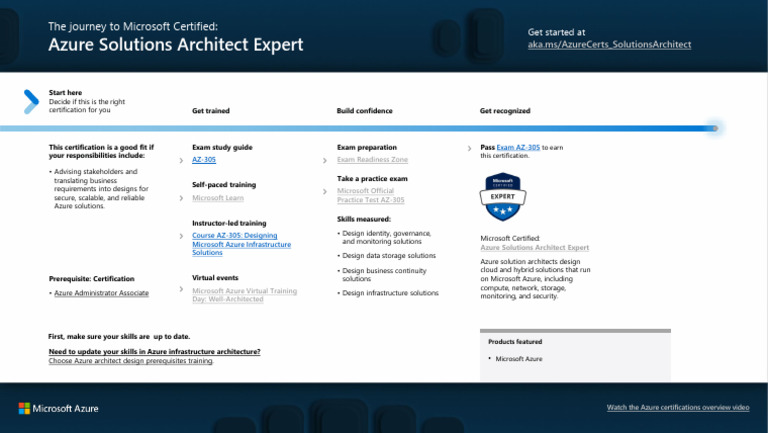
Task: Click Design identity, governance, and monitoring bullet
Action: tap(384, 238)
